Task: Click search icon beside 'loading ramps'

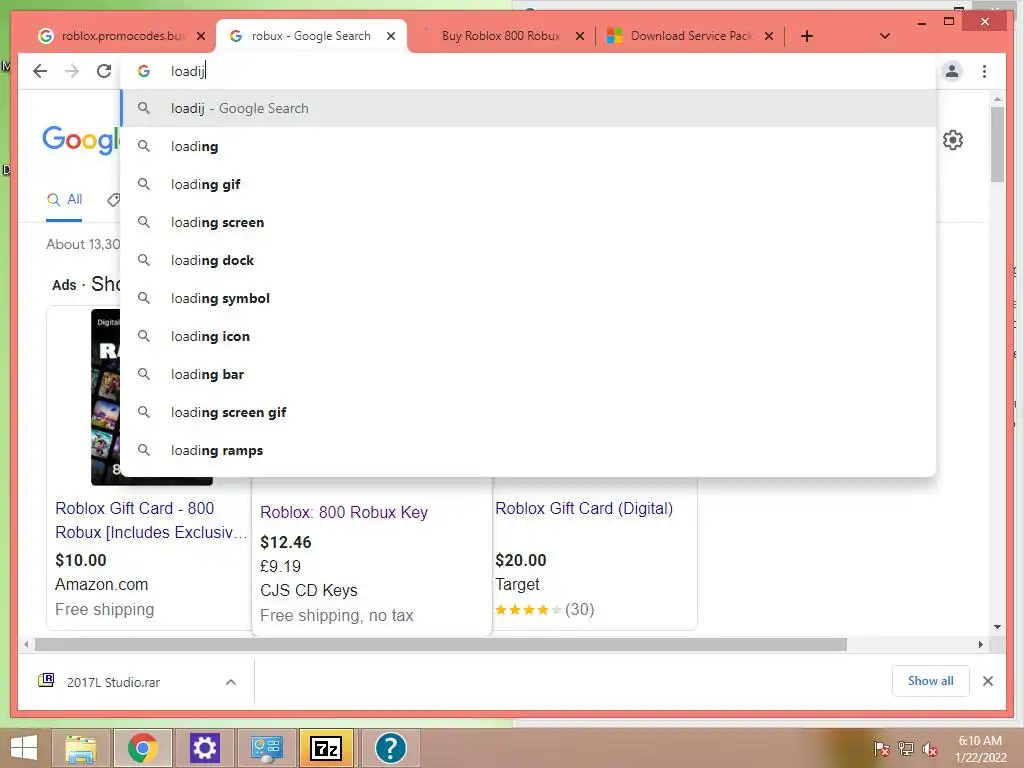Action: [x=144, y=450]
